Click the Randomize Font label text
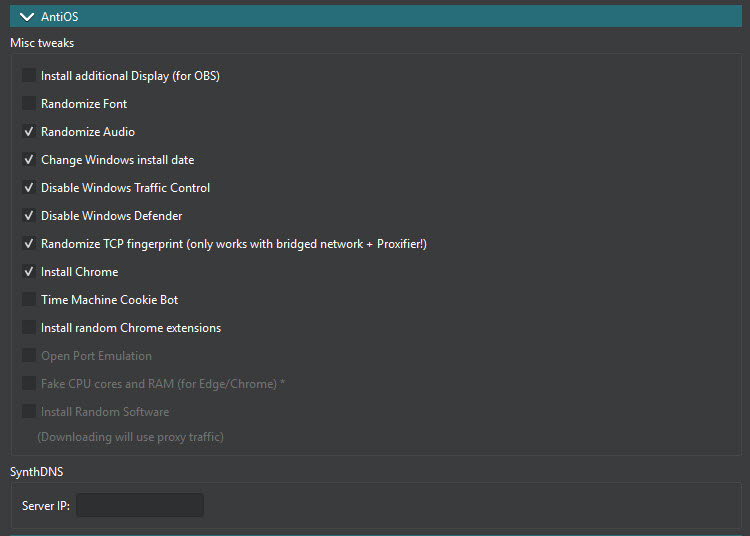750x536 pixels. [84, 104]
